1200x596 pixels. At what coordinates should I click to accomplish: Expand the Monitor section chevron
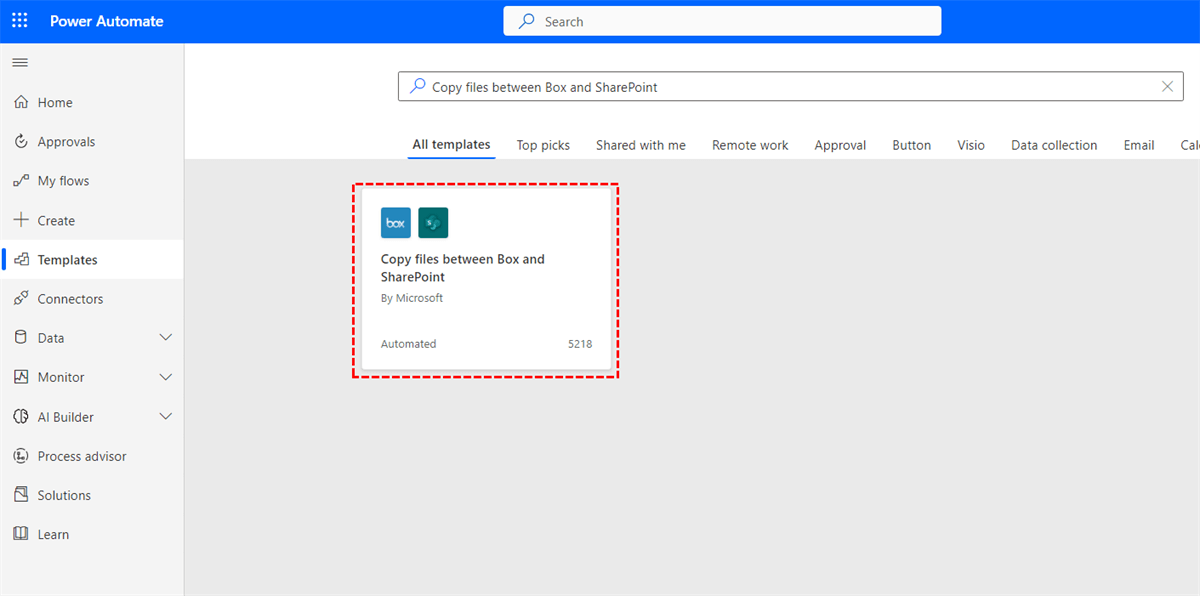166,377
